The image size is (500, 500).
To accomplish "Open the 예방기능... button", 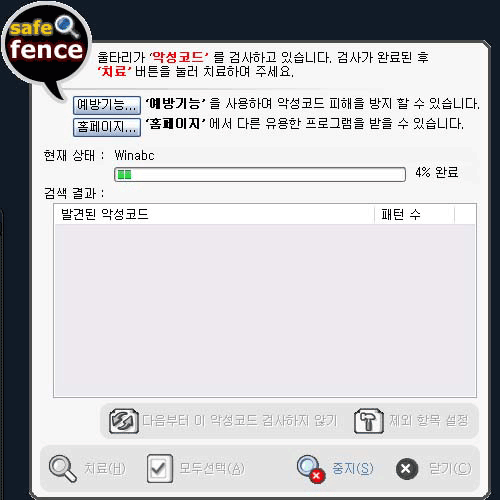I will click(107, 105).
